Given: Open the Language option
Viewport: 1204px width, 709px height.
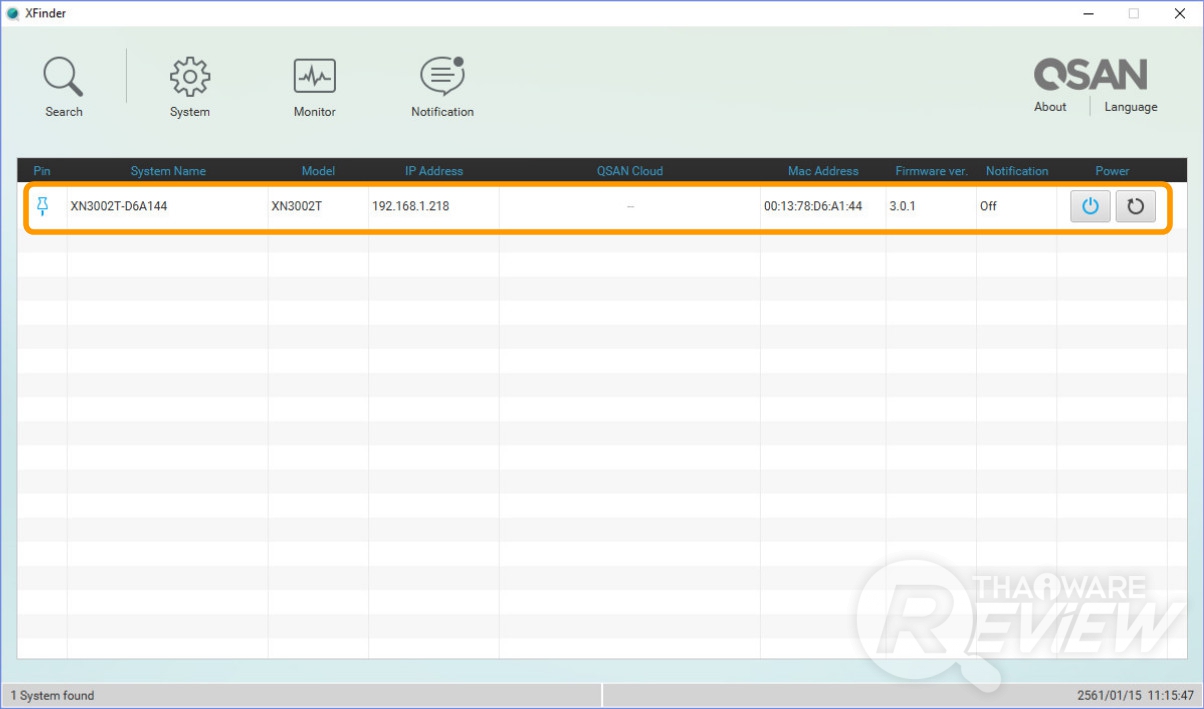Looking at the screenshot, I should point(1131,107).
